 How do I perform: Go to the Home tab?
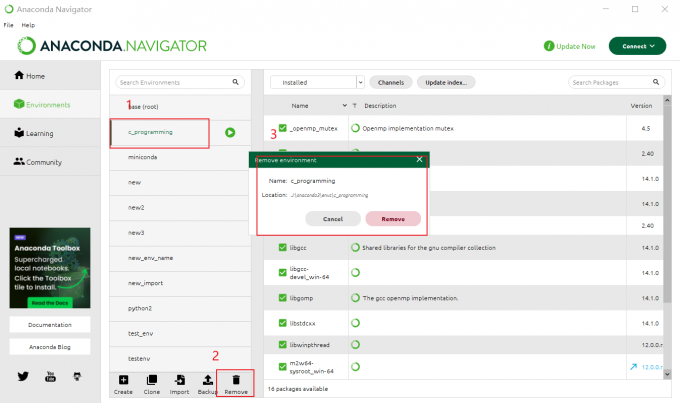tap(50, 75)
